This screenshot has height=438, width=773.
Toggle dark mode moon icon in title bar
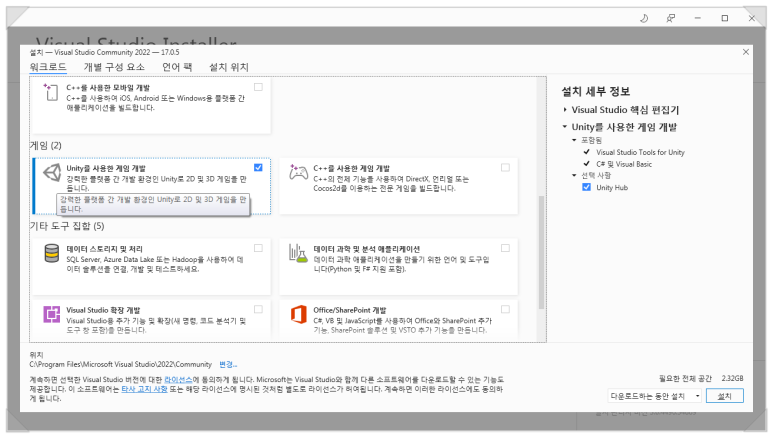[644, 18]
